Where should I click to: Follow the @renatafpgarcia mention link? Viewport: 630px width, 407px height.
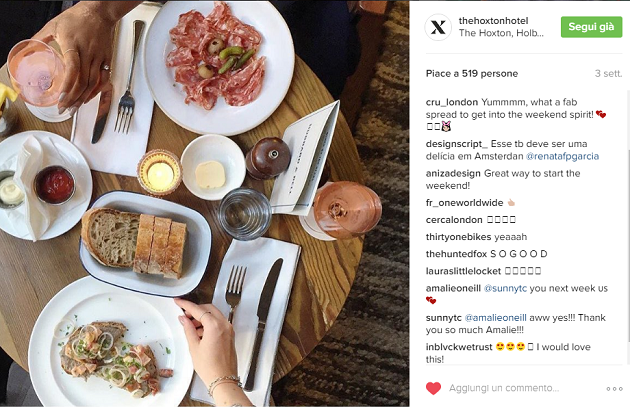click(562, 156)
